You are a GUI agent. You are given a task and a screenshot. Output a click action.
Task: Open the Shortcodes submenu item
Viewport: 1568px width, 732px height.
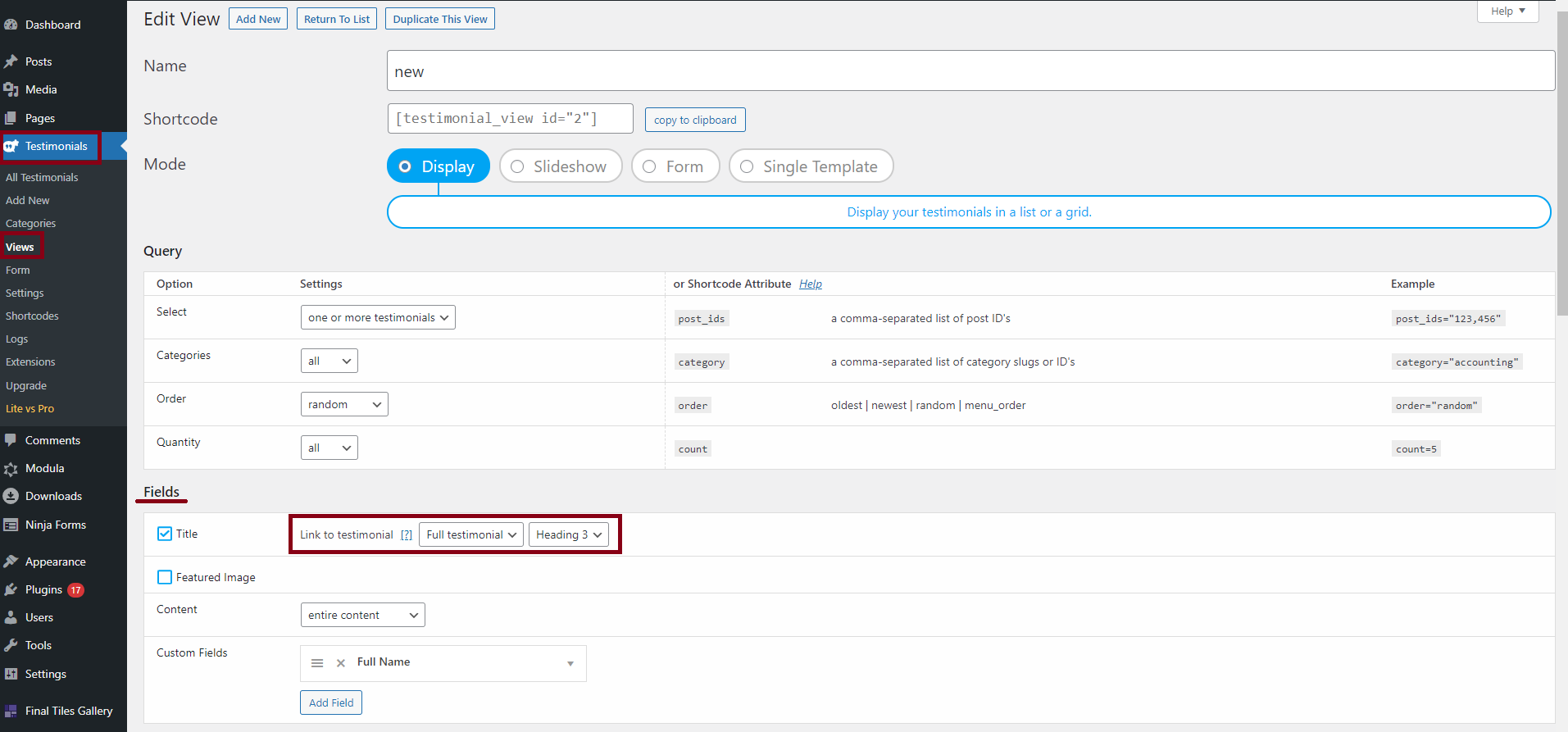coord(32,316)
